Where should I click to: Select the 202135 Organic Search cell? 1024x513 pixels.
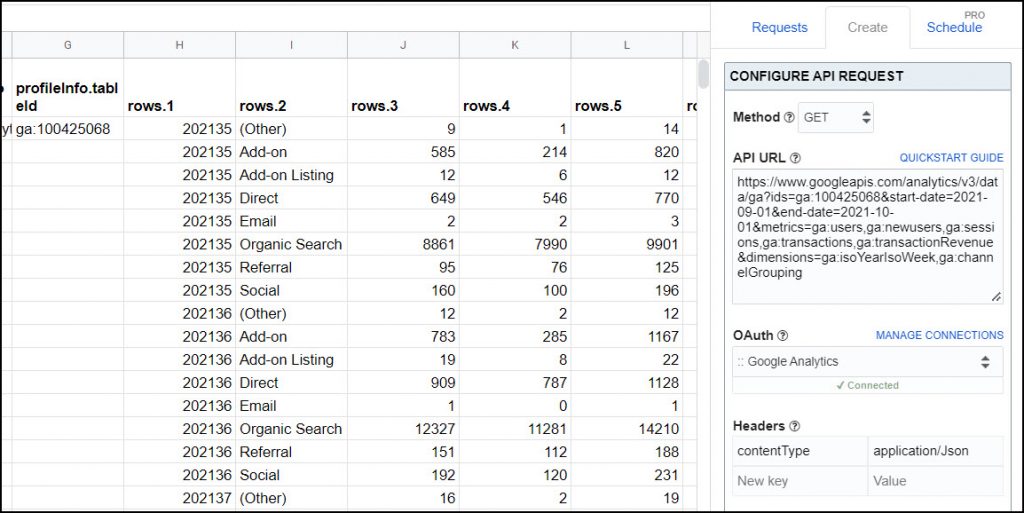(291, 244)
